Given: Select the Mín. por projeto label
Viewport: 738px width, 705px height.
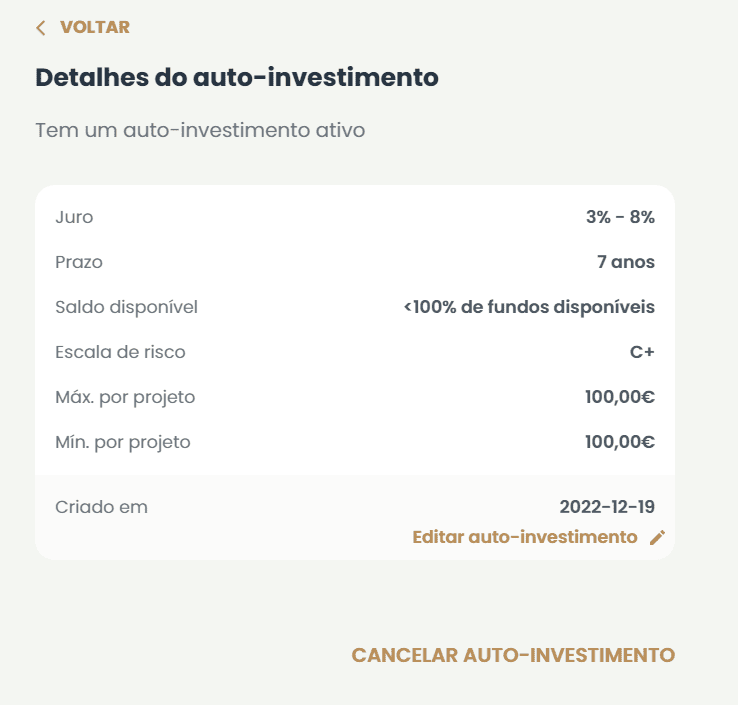Looking at the screenshot, I should click(x=122, y=442).
